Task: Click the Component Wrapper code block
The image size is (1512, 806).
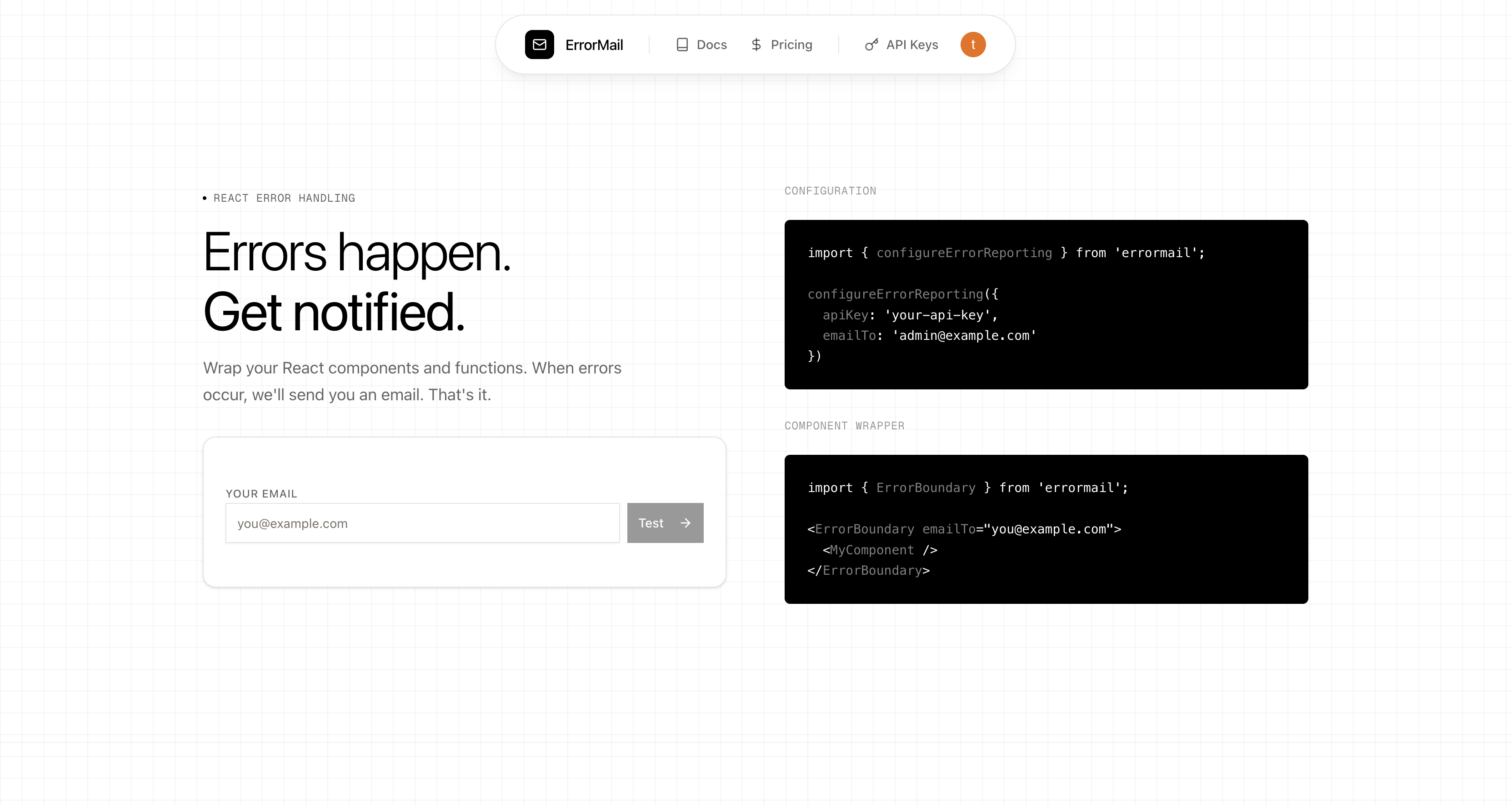Action: (1046, 528)
